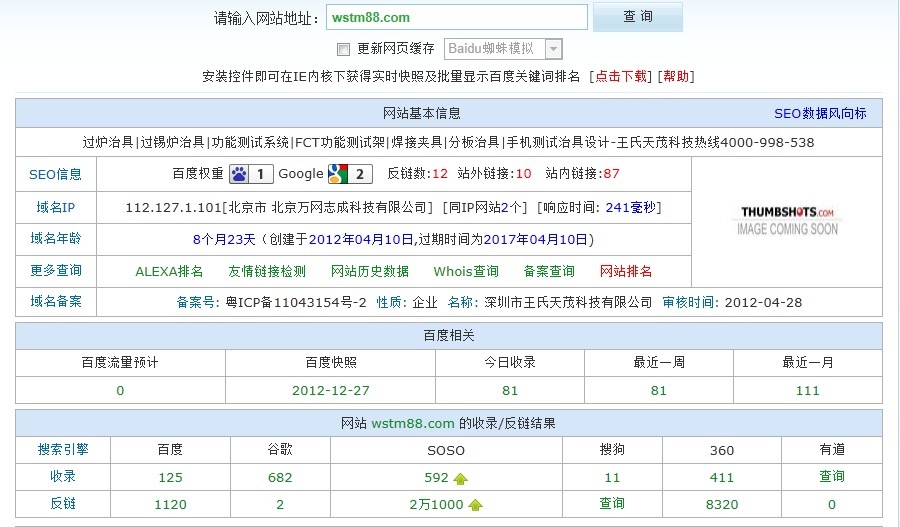Screen dimensions: 900x527
Task: Click the 百度 反链 value 1120
Action: 170,505
